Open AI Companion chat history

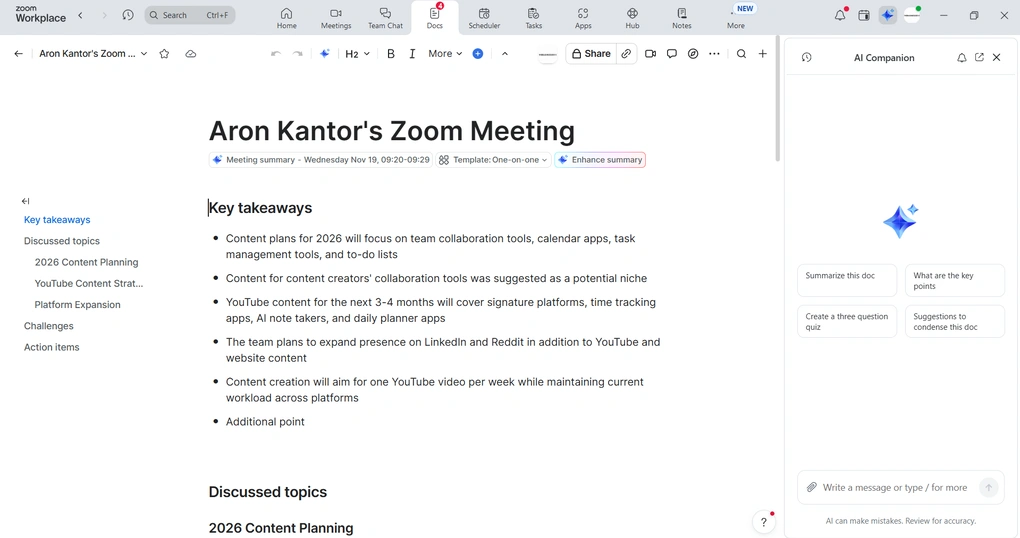point(807,57)
